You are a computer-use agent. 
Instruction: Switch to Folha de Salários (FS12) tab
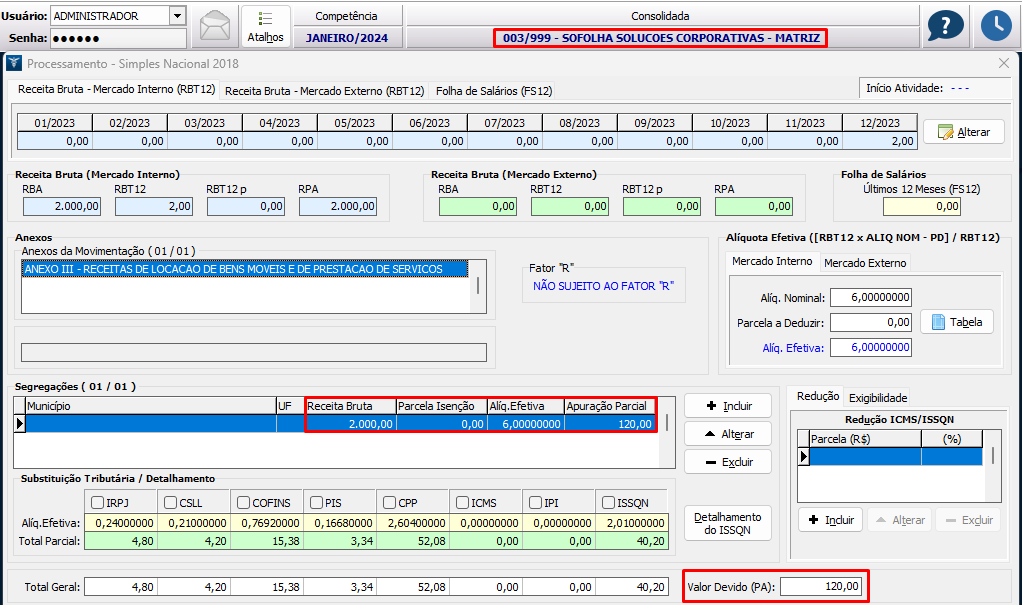click(494, 91)
